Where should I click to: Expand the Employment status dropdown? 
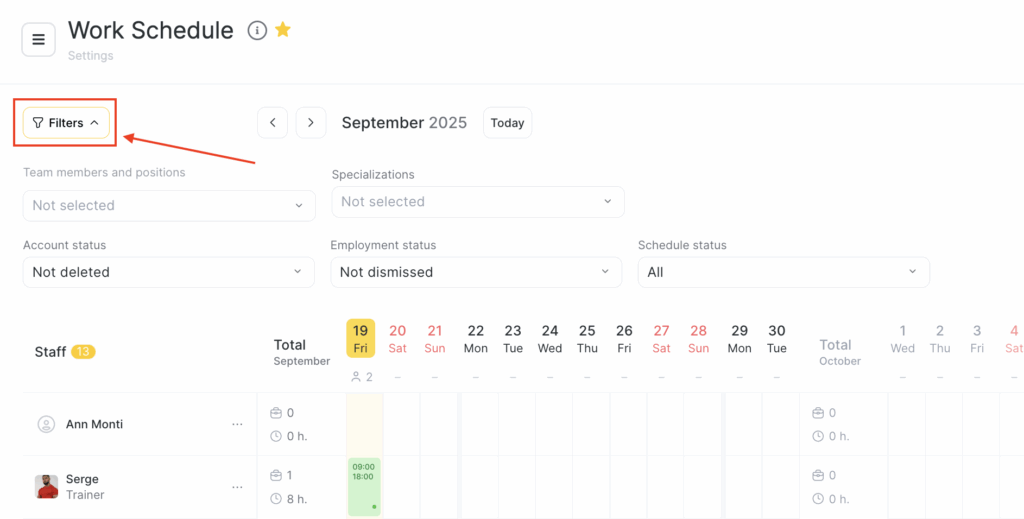point(476,272)
